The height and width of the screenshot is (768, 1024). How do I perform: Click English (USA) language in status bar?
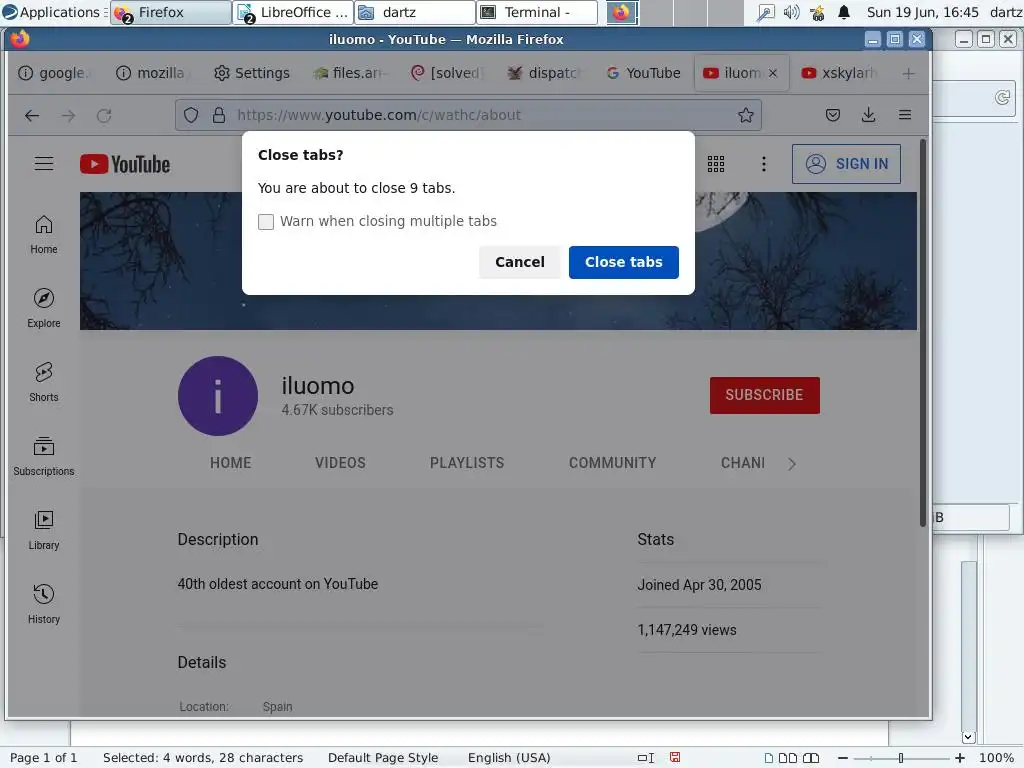pos(509,758)
